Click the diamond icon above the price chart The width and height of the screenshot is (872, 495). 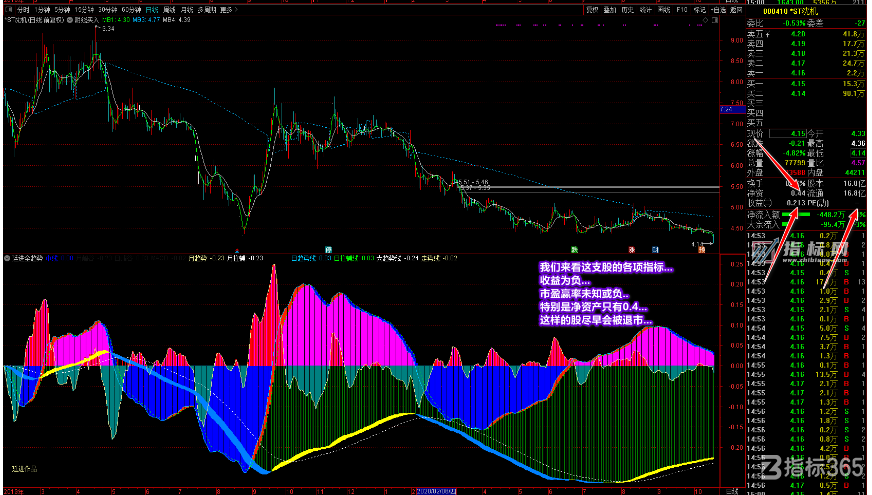point(705,20)
